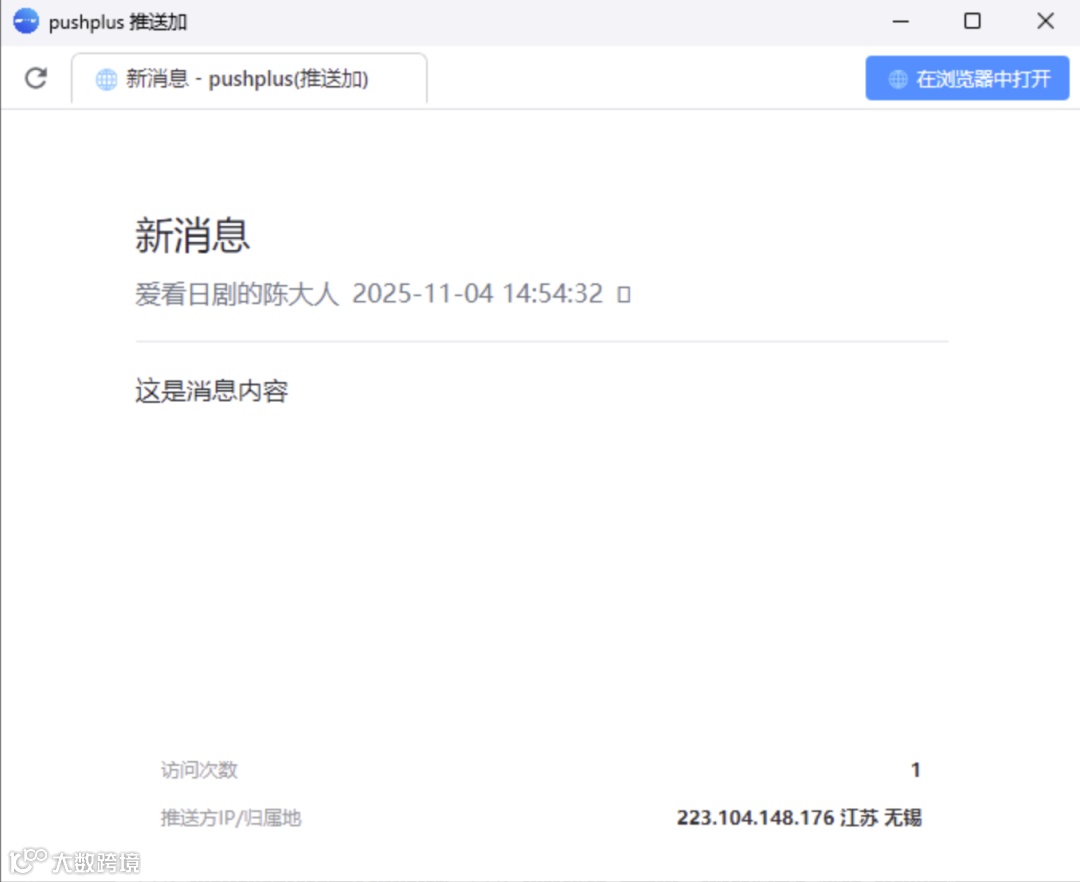Close the pushplus window

(x=1045, y=21)
